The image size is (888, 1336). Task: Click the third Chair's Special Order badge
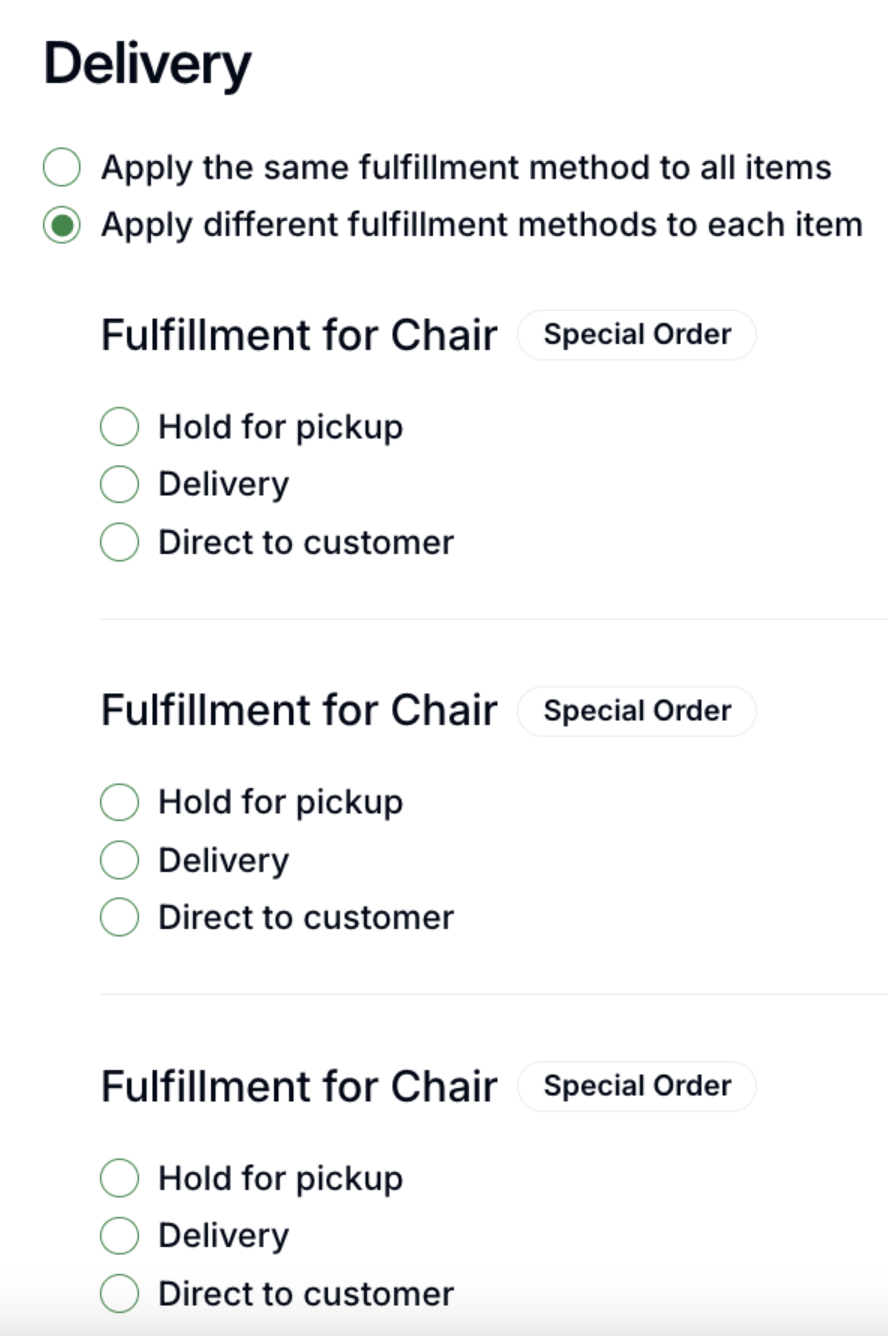coord(637,1086)
